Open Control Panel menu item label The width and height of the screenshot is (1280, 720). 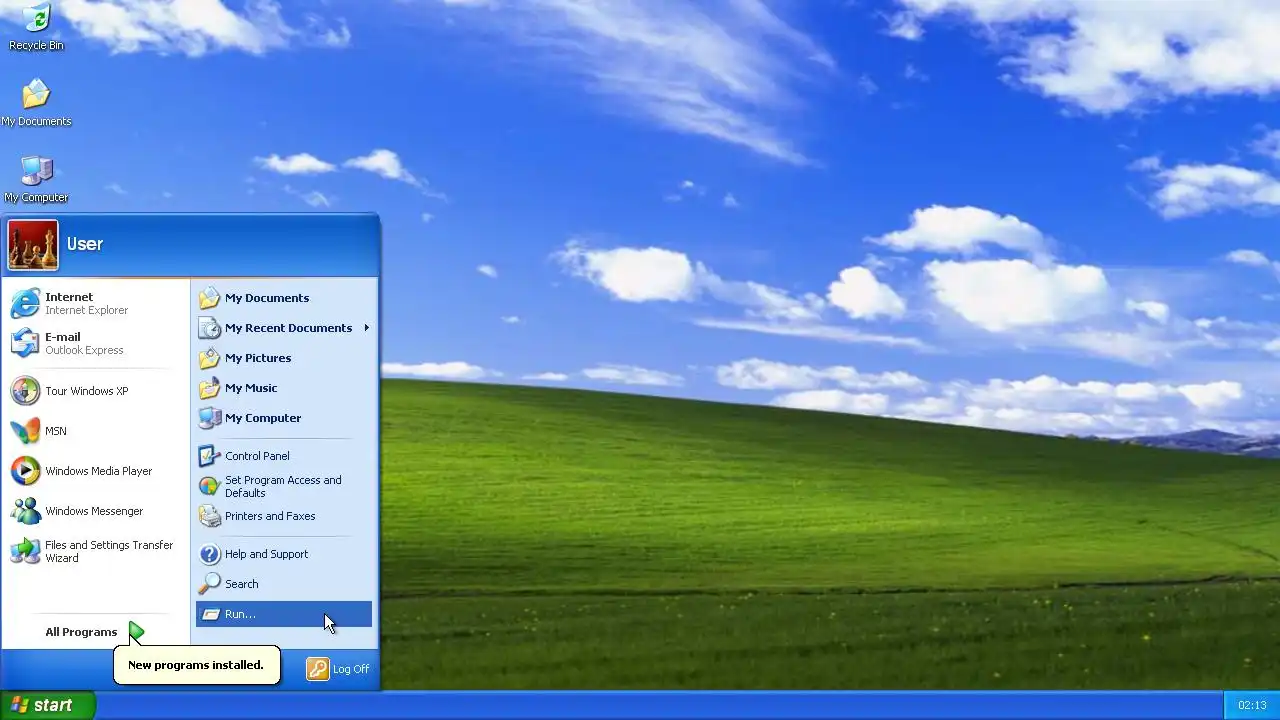click(x=257, y=456)
